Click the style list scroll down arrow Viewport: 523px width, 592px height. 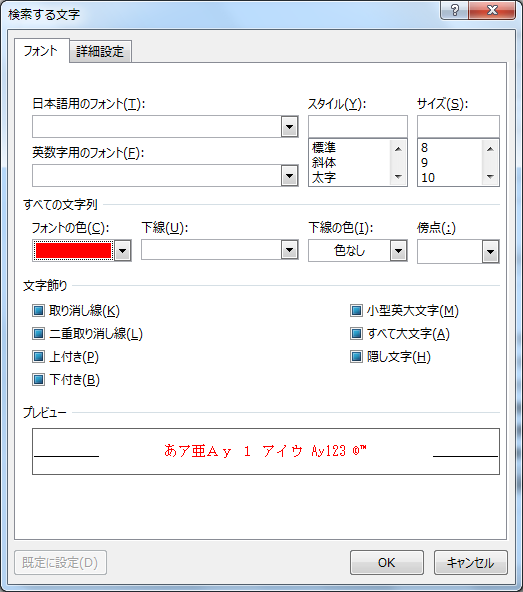(398, 177)
